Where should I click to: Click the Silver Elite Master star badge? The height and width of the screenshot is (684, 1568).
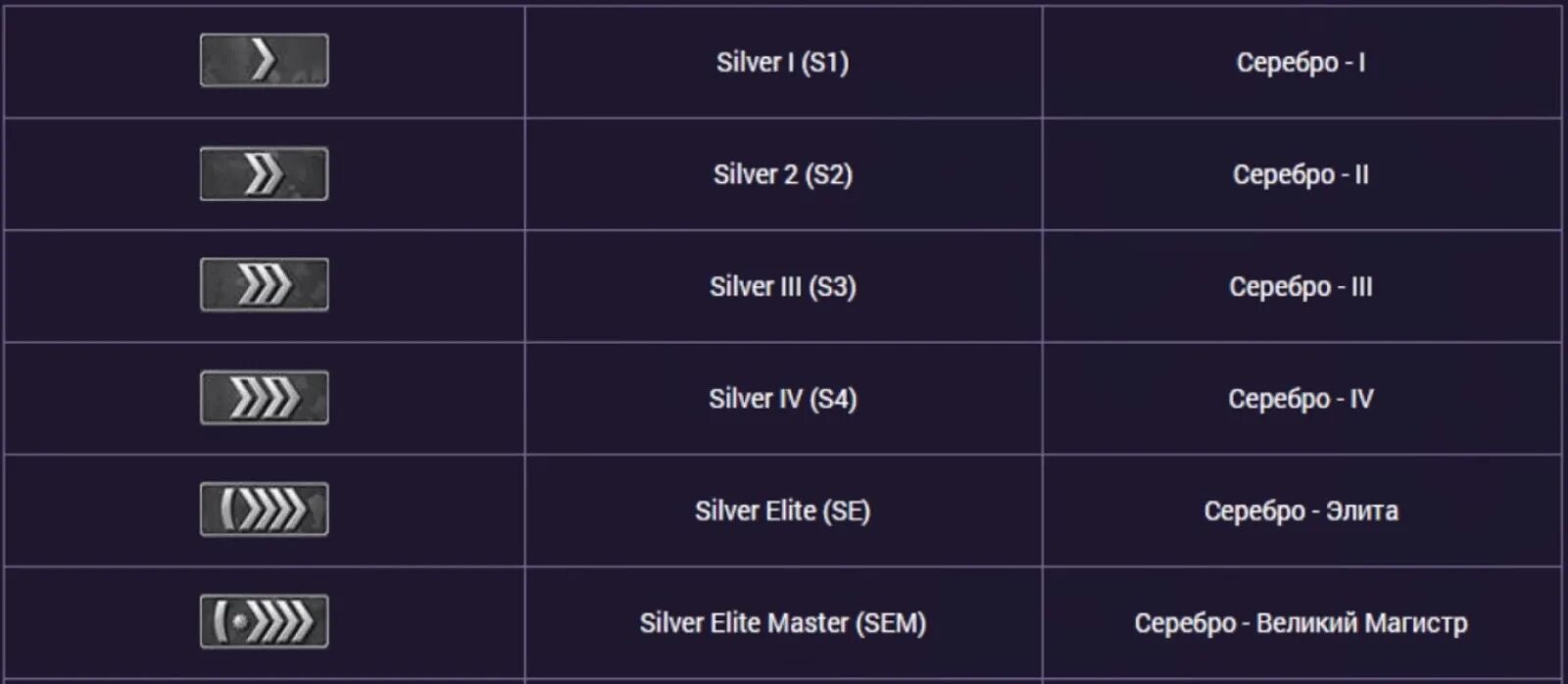tap(264, 621)
